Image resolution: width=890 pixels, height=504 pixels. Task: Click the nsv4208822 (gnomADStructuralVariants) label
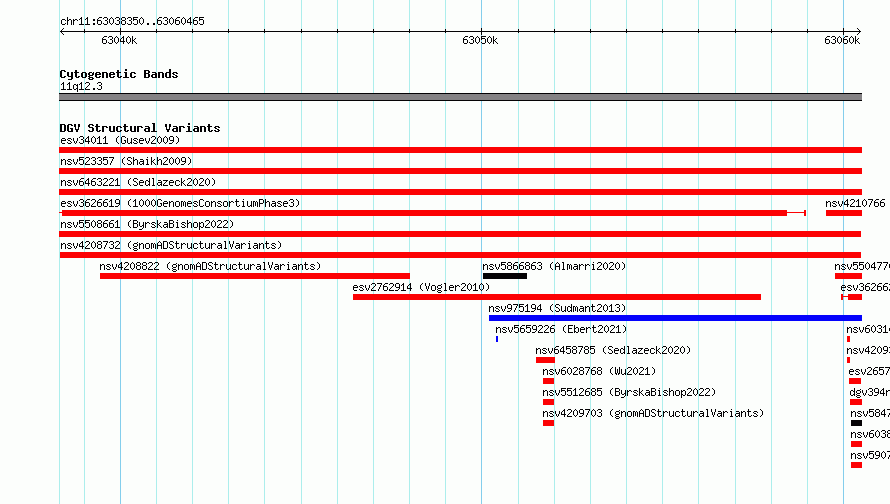pyautogui.click(x=210, y=266)
